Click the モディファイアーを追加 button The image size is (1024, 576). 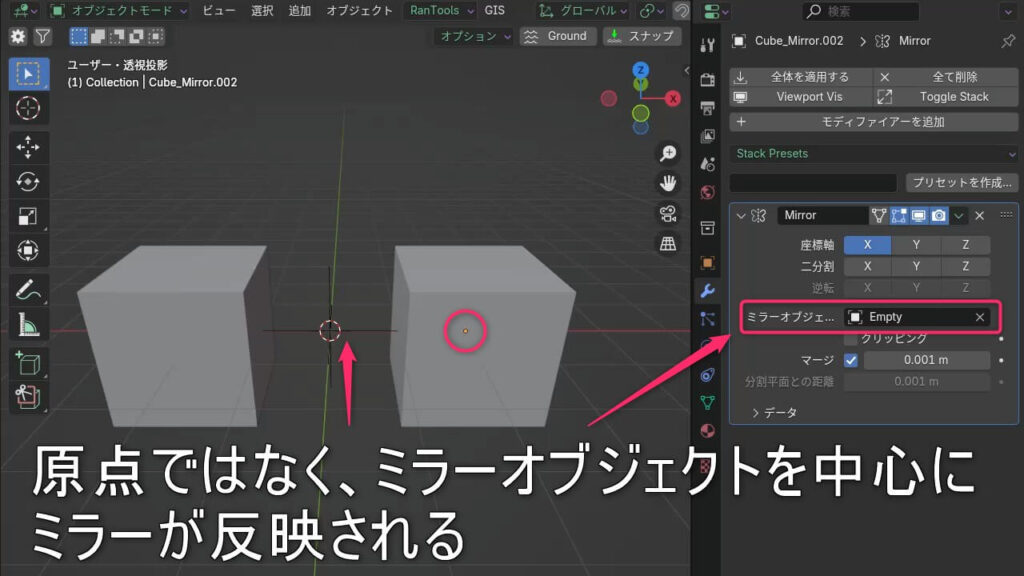click(874, 122)
